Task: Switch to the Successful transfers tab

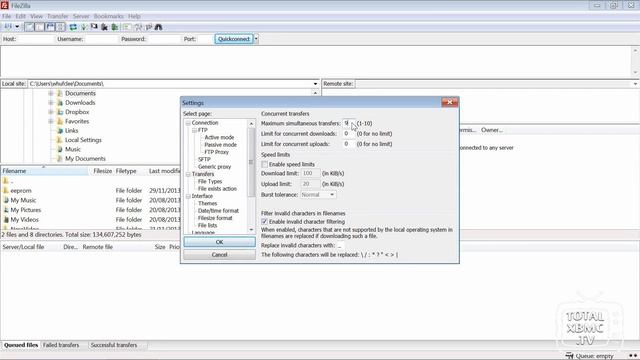Action: click(x=113, y=345)
